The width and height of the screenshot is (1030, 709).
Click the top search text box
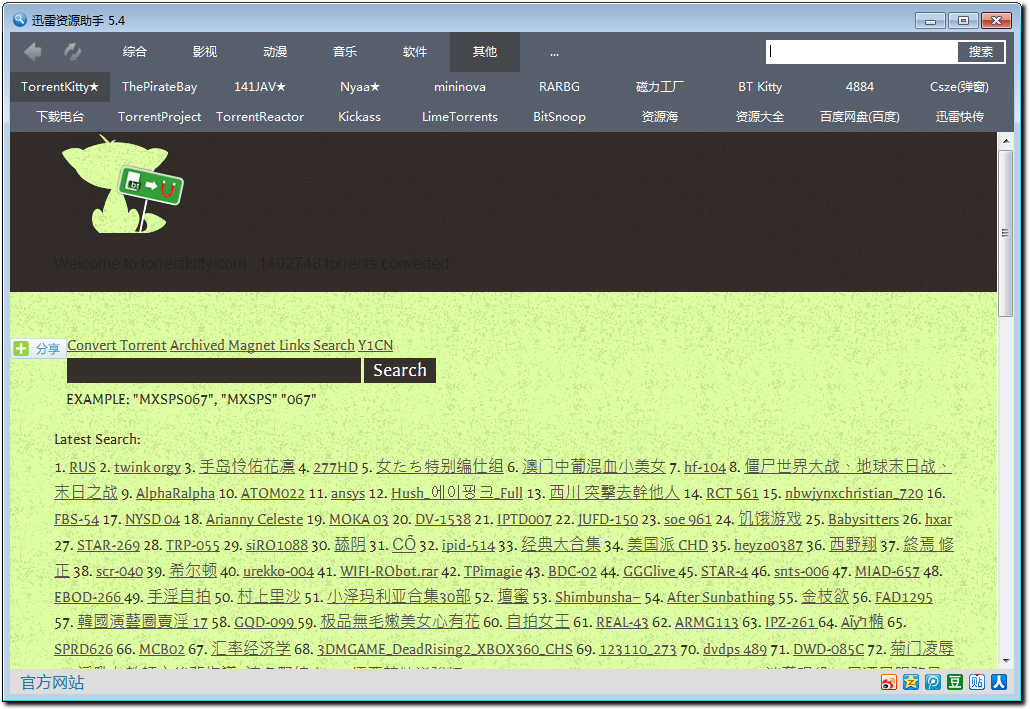[862, 52]
